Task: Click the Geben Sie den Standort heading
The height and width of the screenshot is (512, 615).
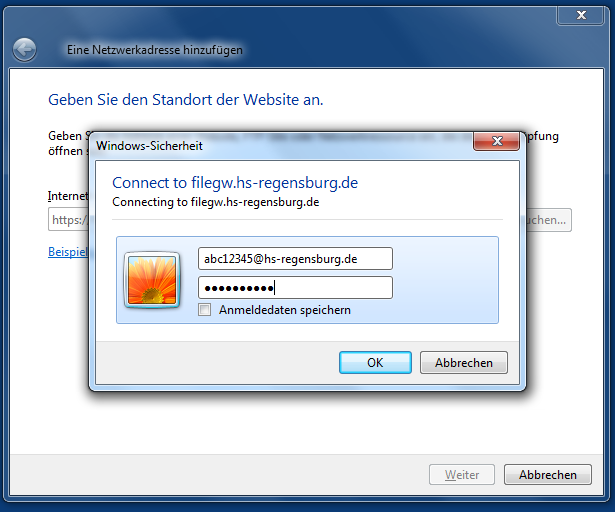Action: click(x=186, y=100)
